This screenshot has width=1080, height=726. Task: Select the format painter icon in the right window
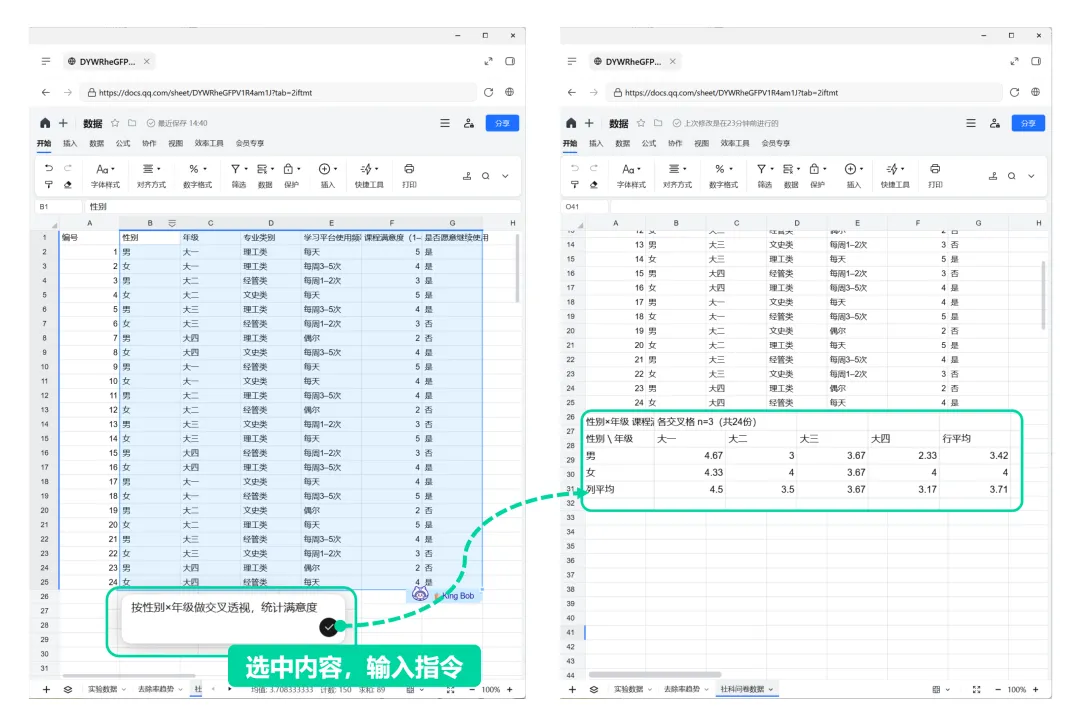click(574, 185)
